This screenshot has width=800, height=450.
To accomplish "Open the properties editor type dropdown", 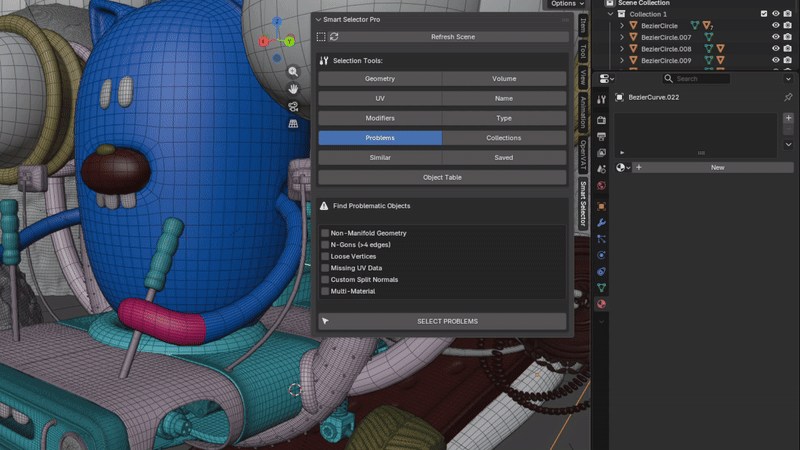I will 606,79.
